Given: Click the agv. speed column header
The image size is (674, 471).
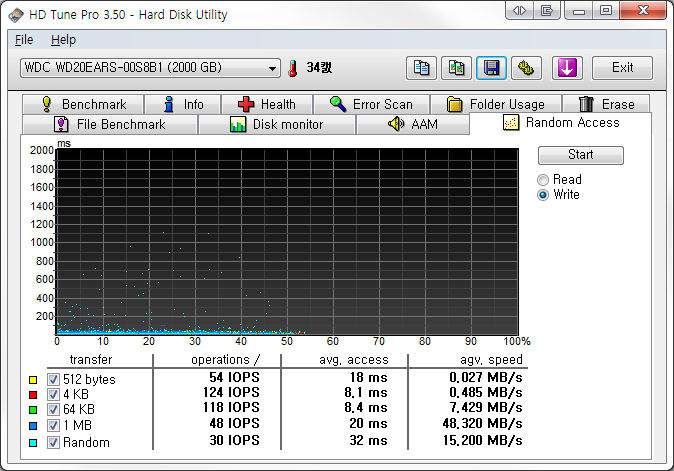Looking at the screenshot, I should pyautogui.click(x=491, y=360).
